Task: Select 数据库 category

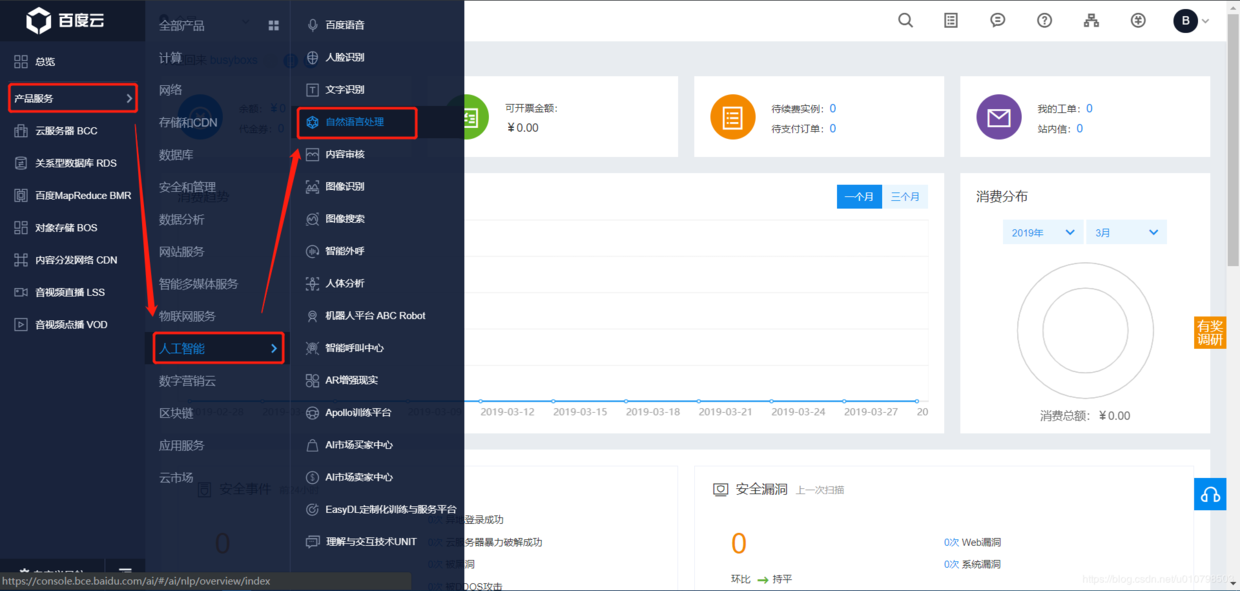Action: click(x=176, y=155)
